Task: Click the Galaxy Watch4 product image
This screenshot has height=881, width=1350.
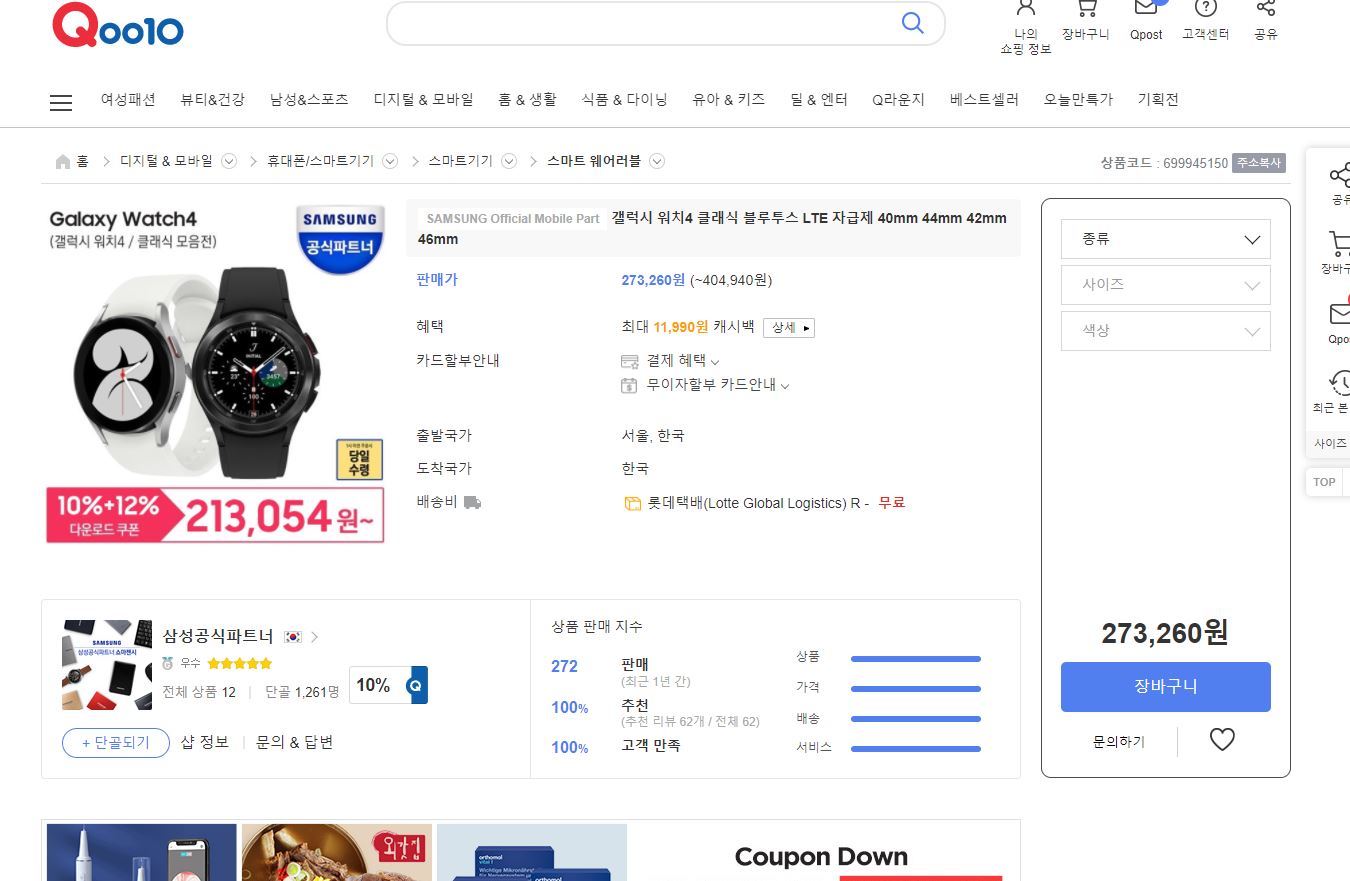Action: pos(215,372)
